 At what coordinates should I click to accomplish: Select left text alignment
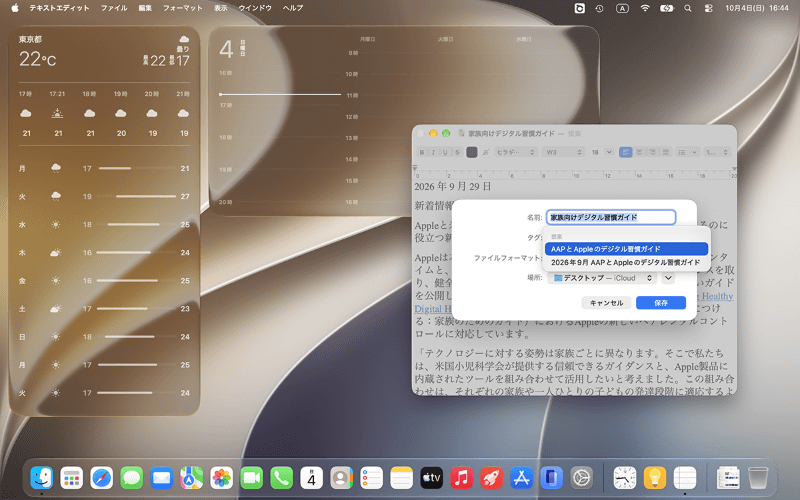tap(626, 152)
